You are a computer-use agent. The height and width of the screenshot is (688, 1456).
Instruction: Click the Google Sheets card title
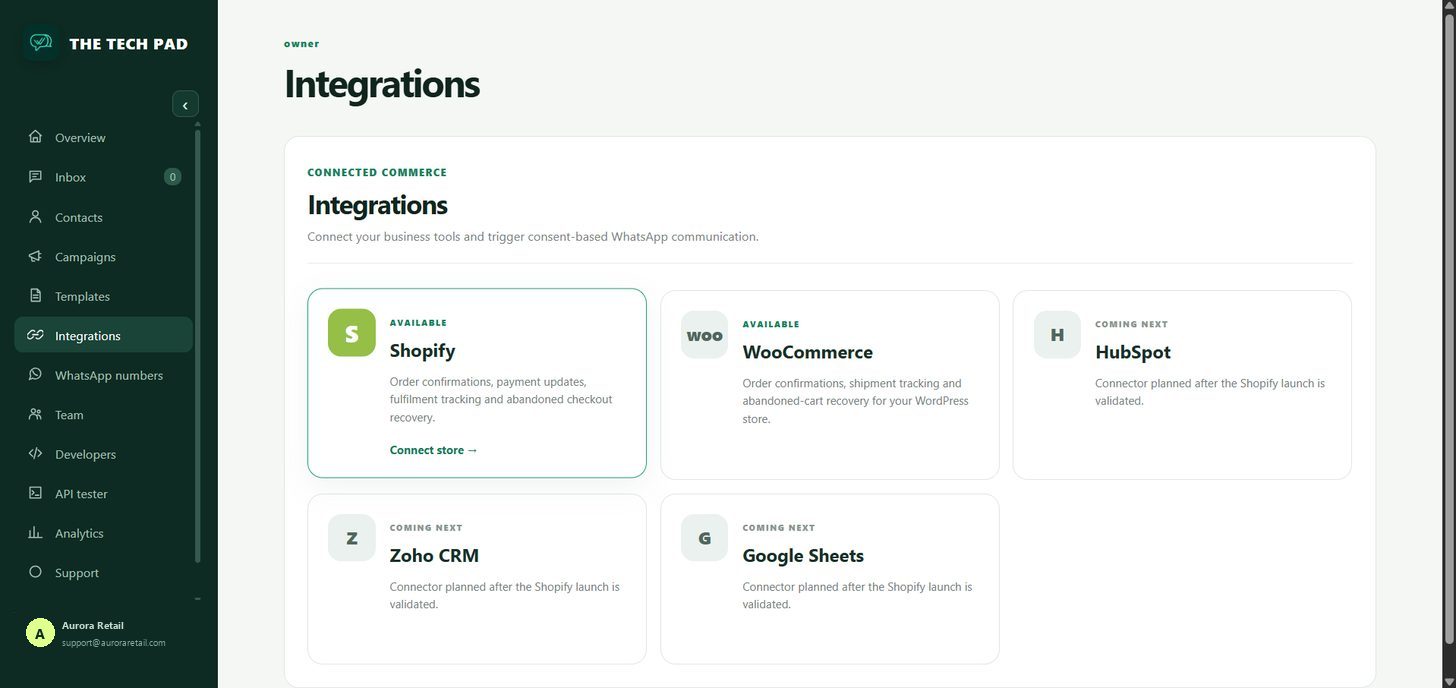tap(803, 555)
